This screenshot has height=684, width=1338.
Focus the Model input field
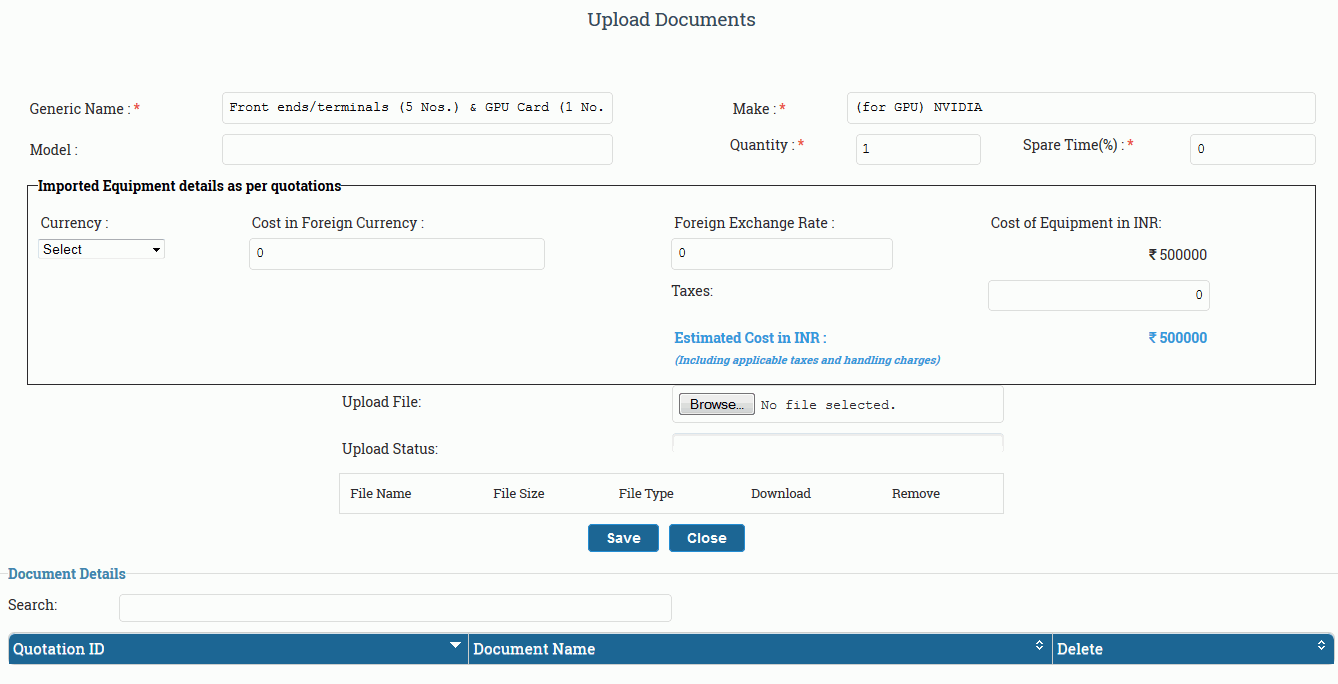[x=417, y=150]
